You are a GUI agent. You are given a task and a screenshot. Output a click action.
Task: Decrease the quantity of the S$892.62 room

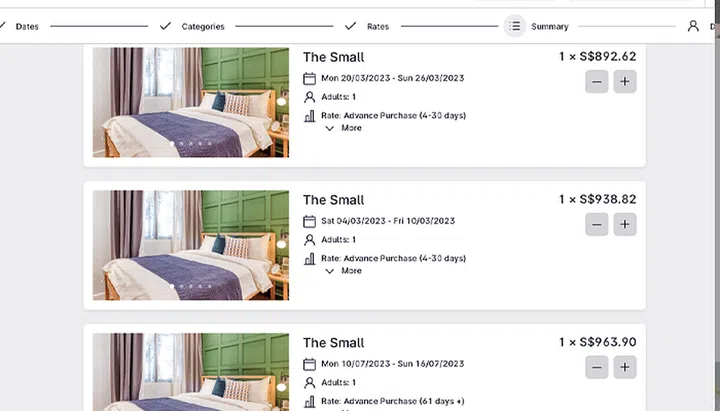coord(597,82)
